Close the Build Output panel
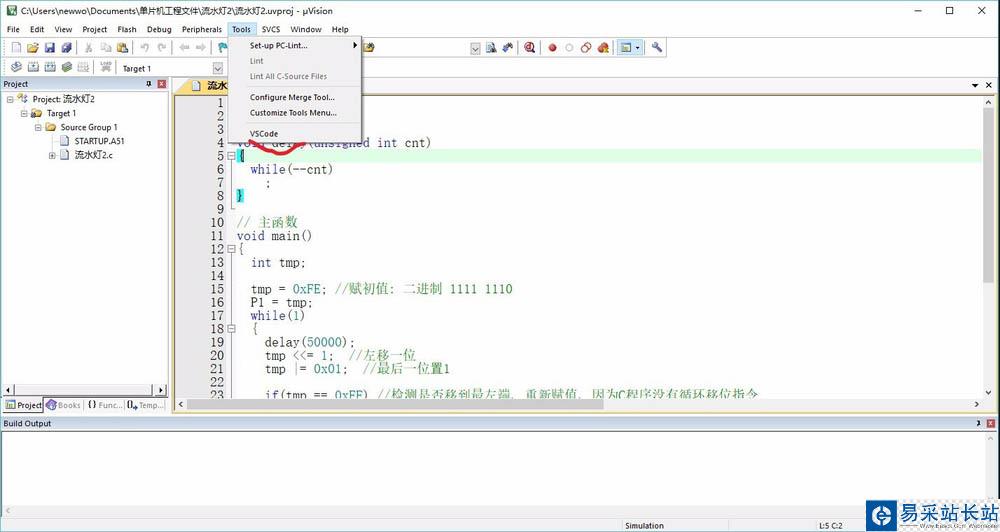 click(990, 424)
